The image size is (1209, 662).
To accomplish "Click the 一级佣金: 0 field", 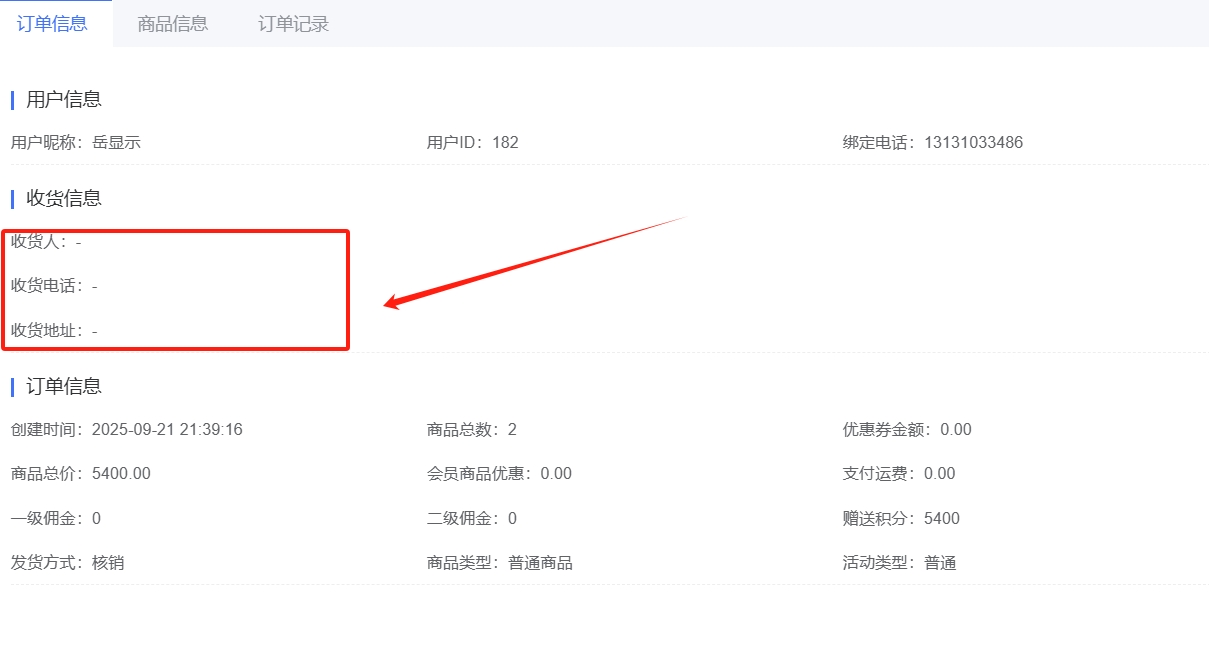I will [56, 518].
